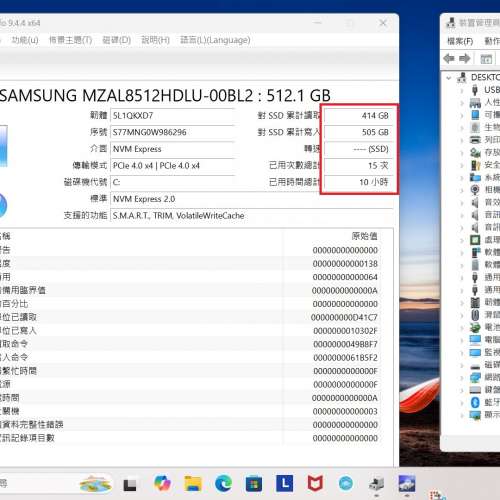Open the 磁碟(D) disk menu

click(x=116, y=40)
